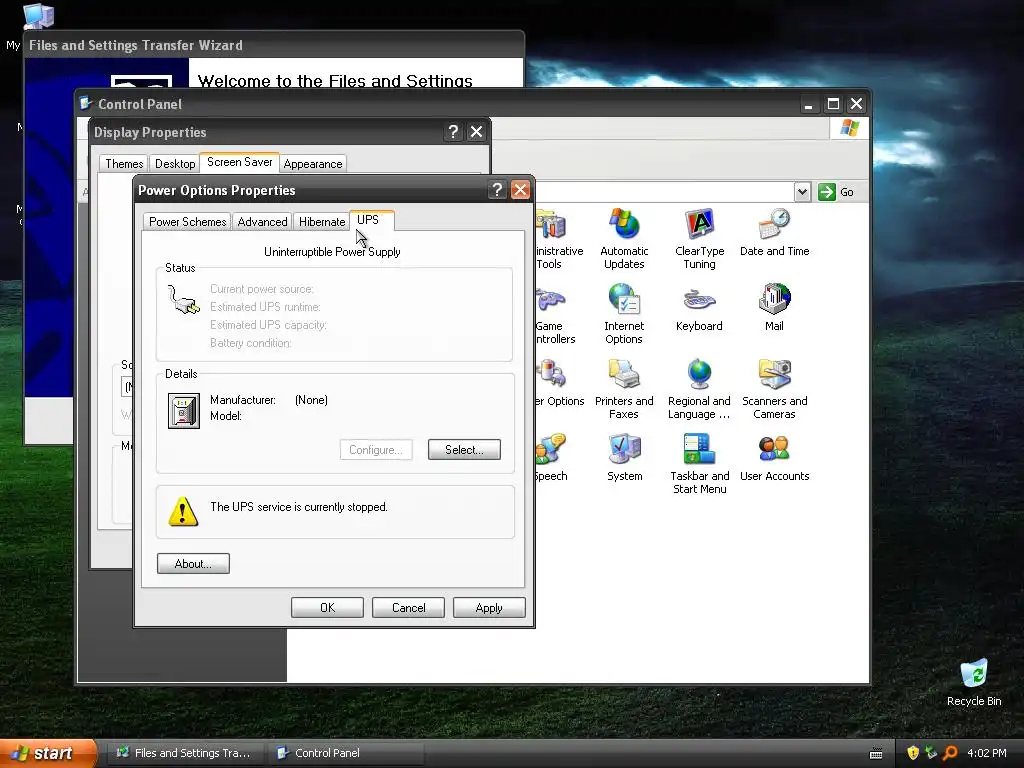This screenshot has height=768, width=1024.
Task: Click the Files and Settings Transfer Wizard title bar
Action: click(x=274, y=45)
